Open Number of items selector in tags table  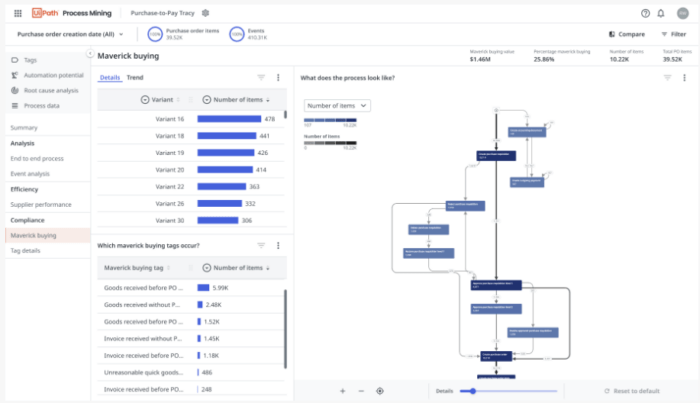click(x=206, y=268)
